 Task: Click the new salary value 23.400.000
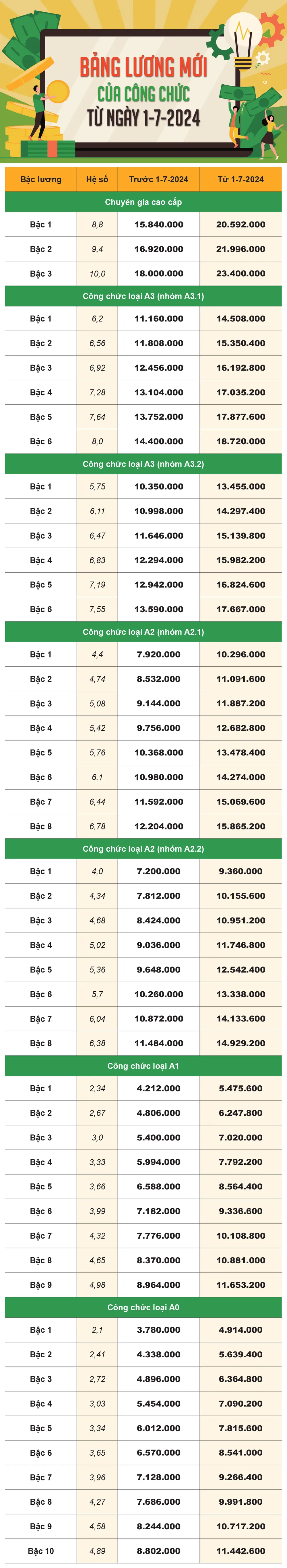click(x=241, y=274)
